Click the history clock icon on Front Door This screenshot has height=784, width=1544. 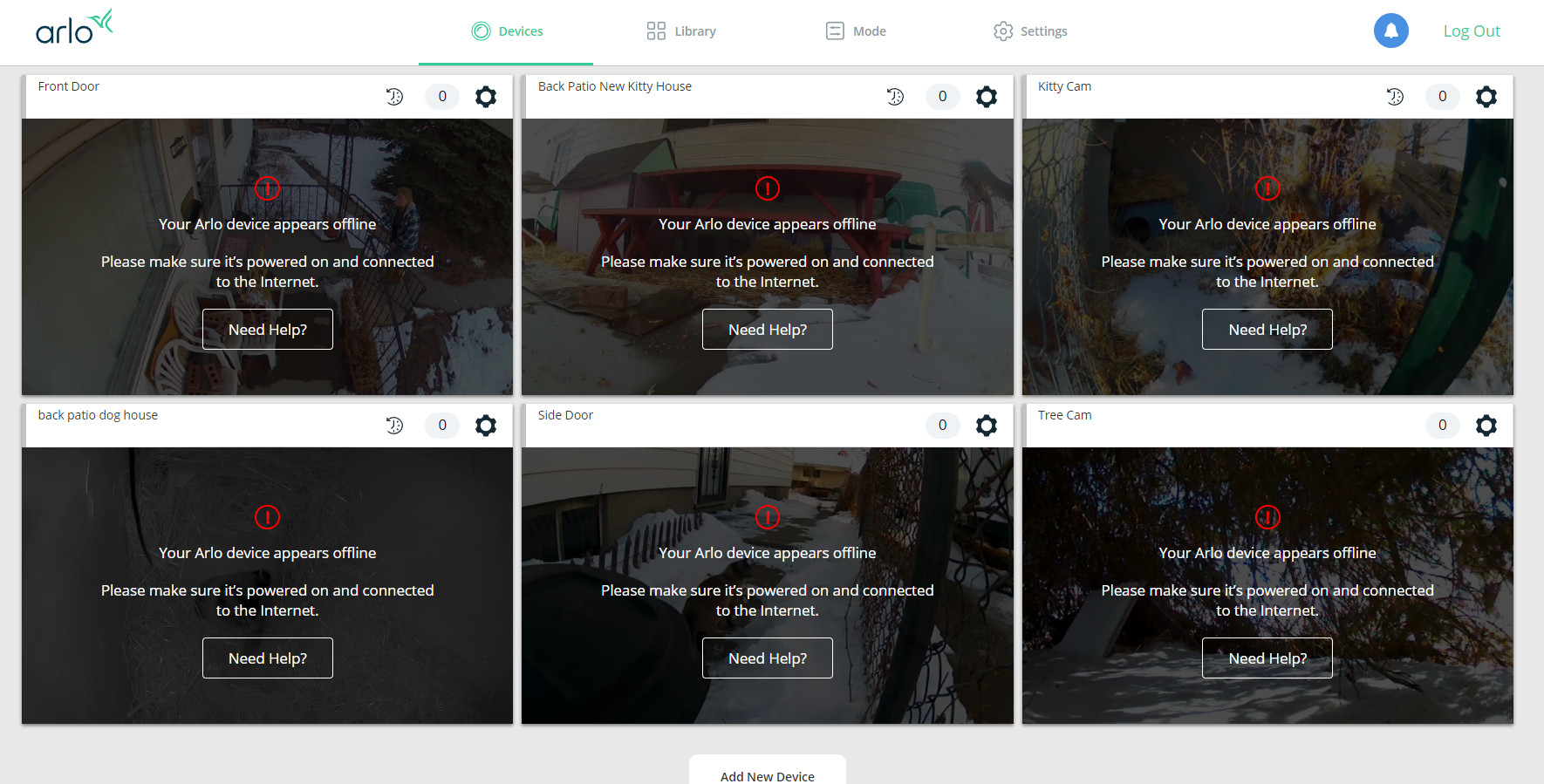click(x=395, y=97)
